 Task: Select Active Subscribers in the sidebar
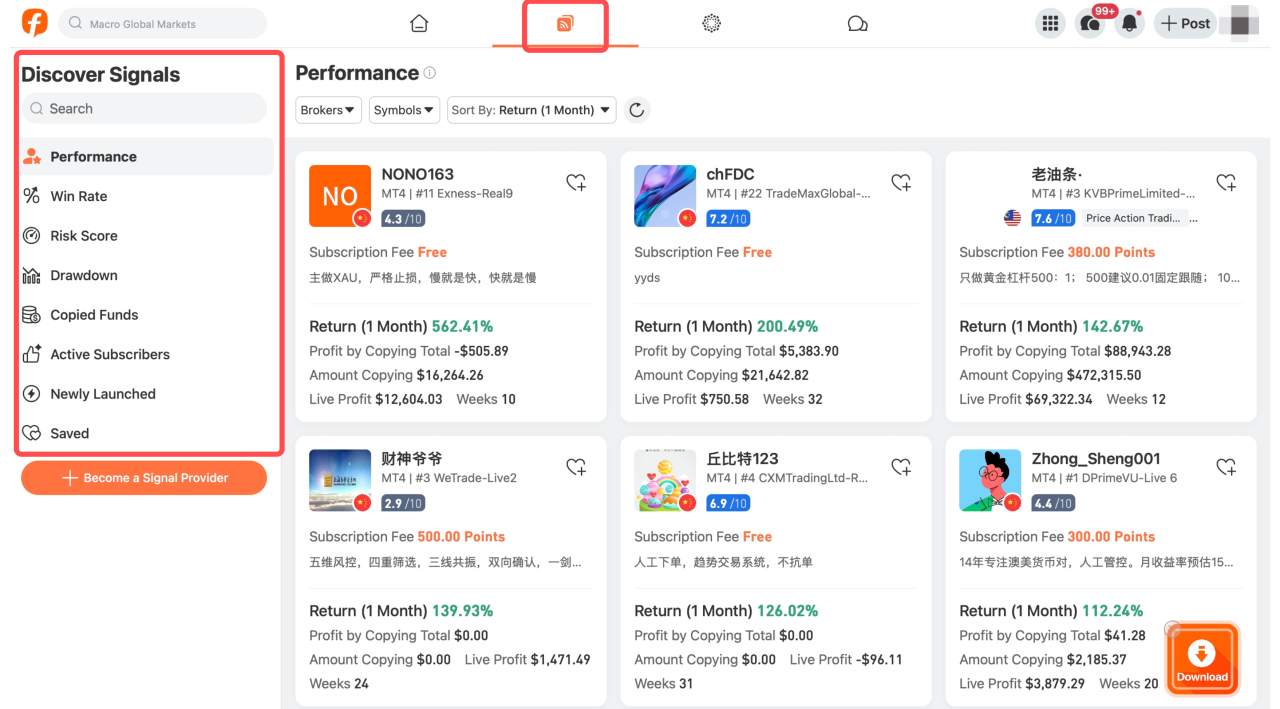147,354
